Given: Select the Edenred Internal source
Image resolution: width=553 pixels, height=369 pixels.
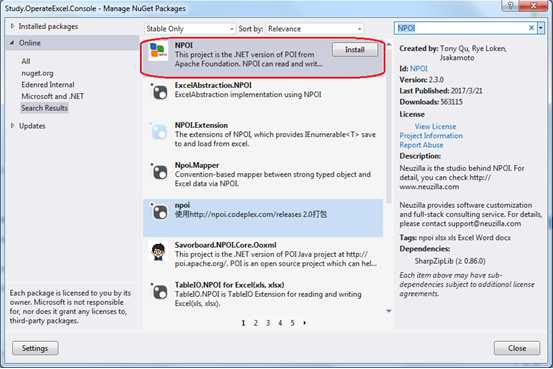Looking at the screenshot, I should pos(48,85).
